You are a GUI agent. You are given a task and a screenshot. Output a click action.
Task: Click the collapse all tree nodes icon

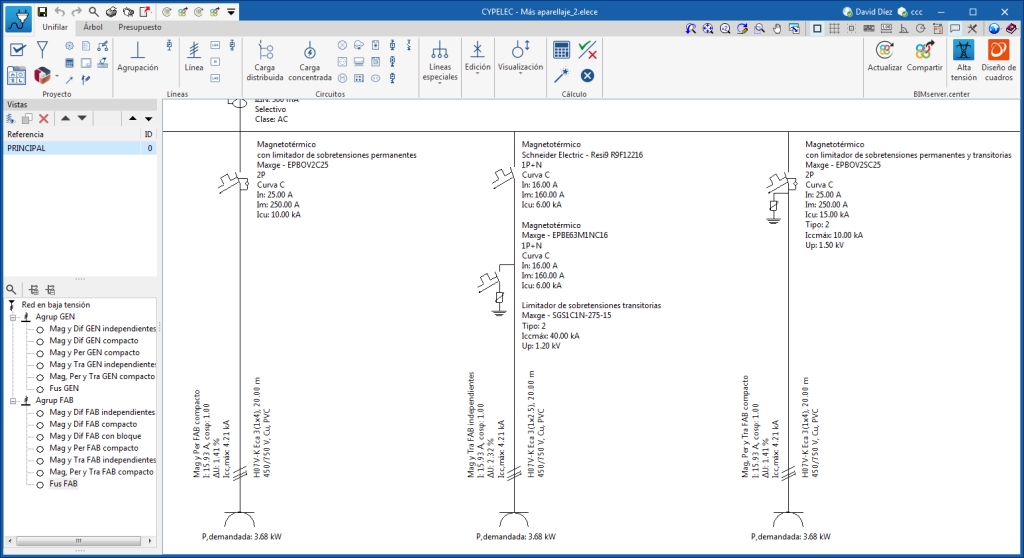pyautogui.click(x=50, y=289)
